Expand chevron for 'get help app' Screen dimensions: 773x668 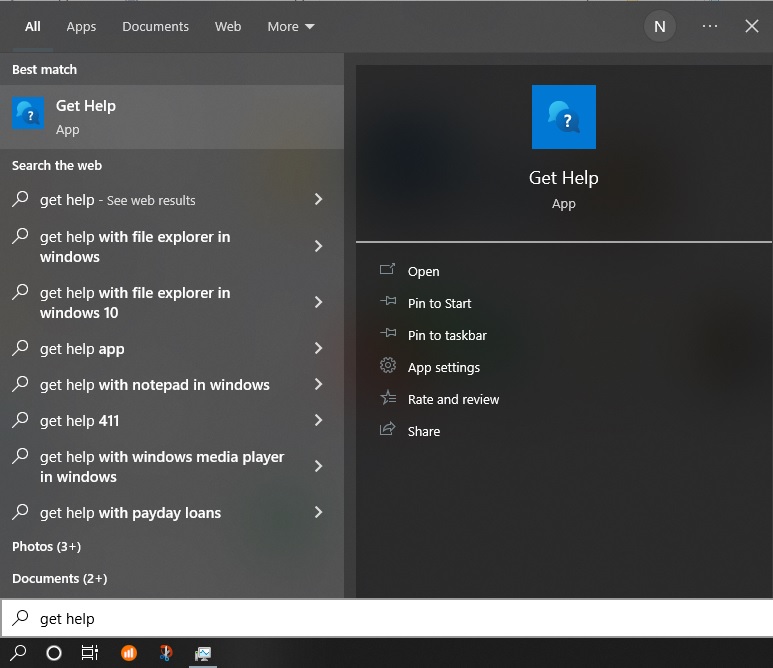coord(318,348)
